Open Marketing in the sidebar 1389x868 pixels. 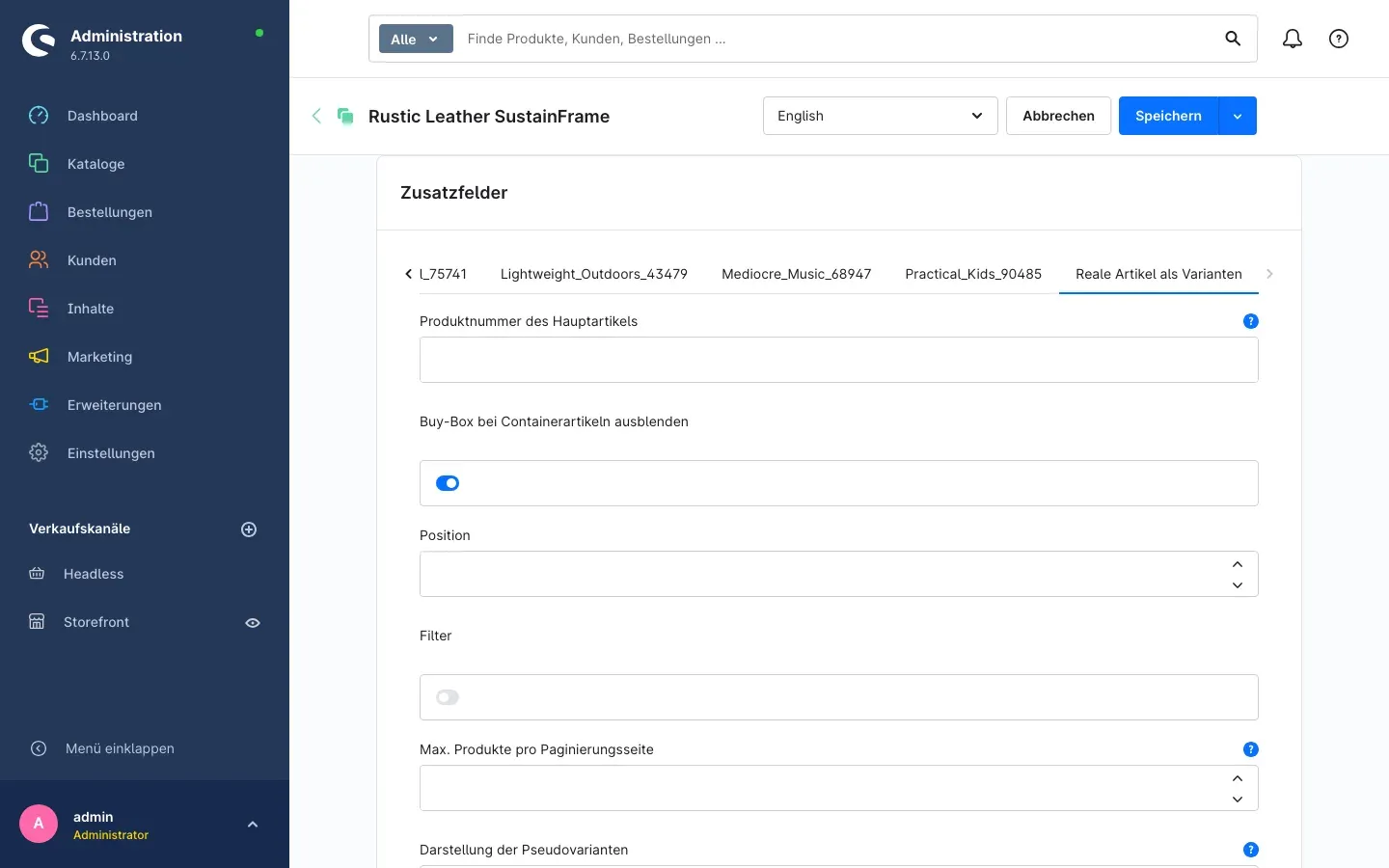pos(100,357)
